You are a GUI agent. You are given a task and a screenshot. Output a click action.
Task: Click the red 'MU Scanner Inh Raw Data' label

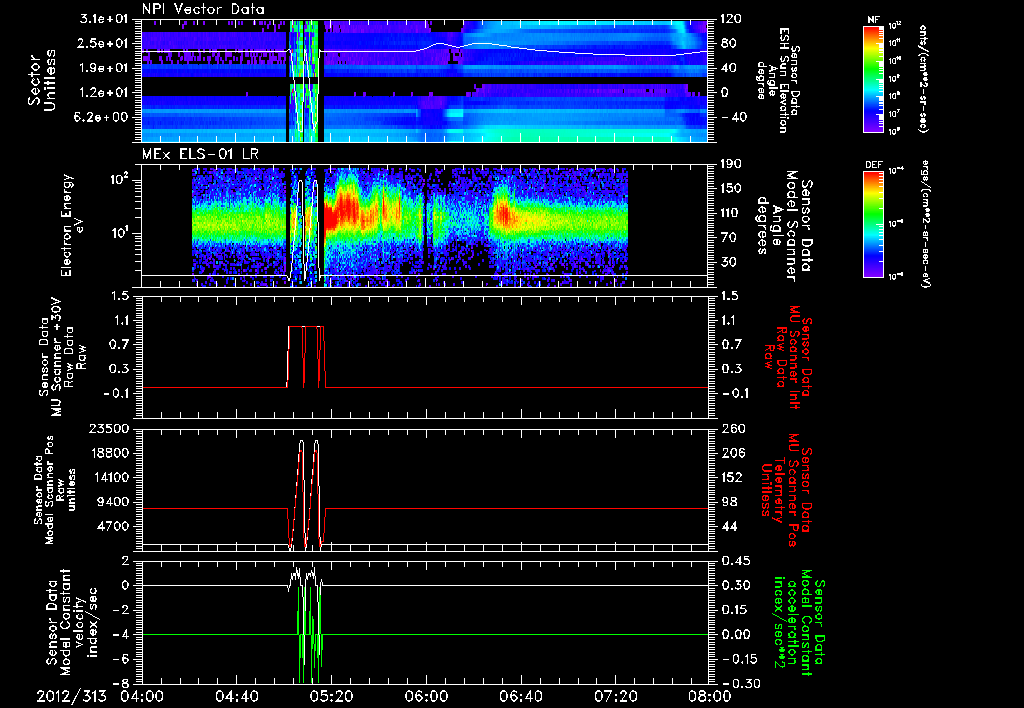[x=786, y=357]
